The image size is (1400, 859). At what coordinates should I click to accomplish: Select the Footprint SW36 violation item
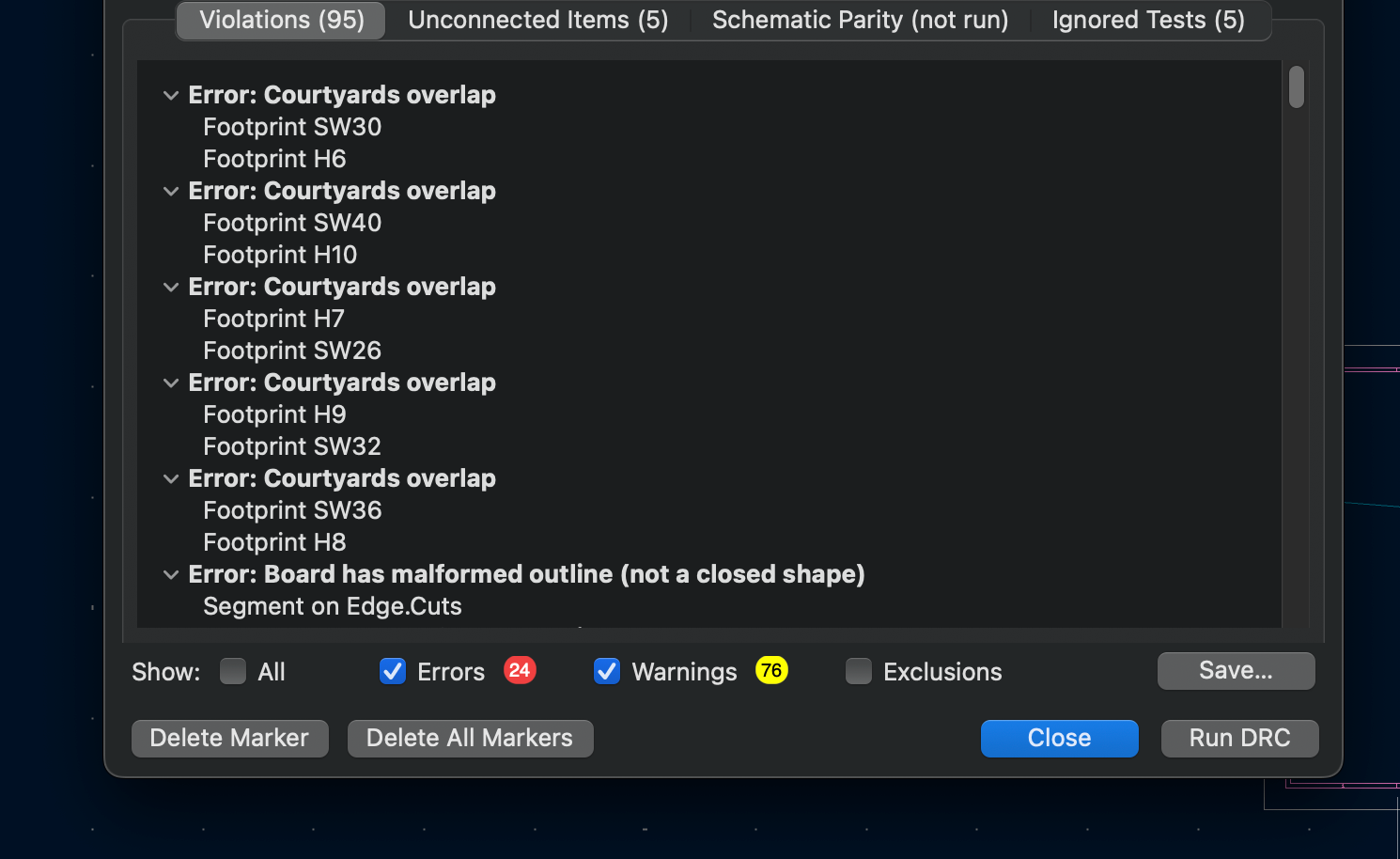(x=292, y=510)
